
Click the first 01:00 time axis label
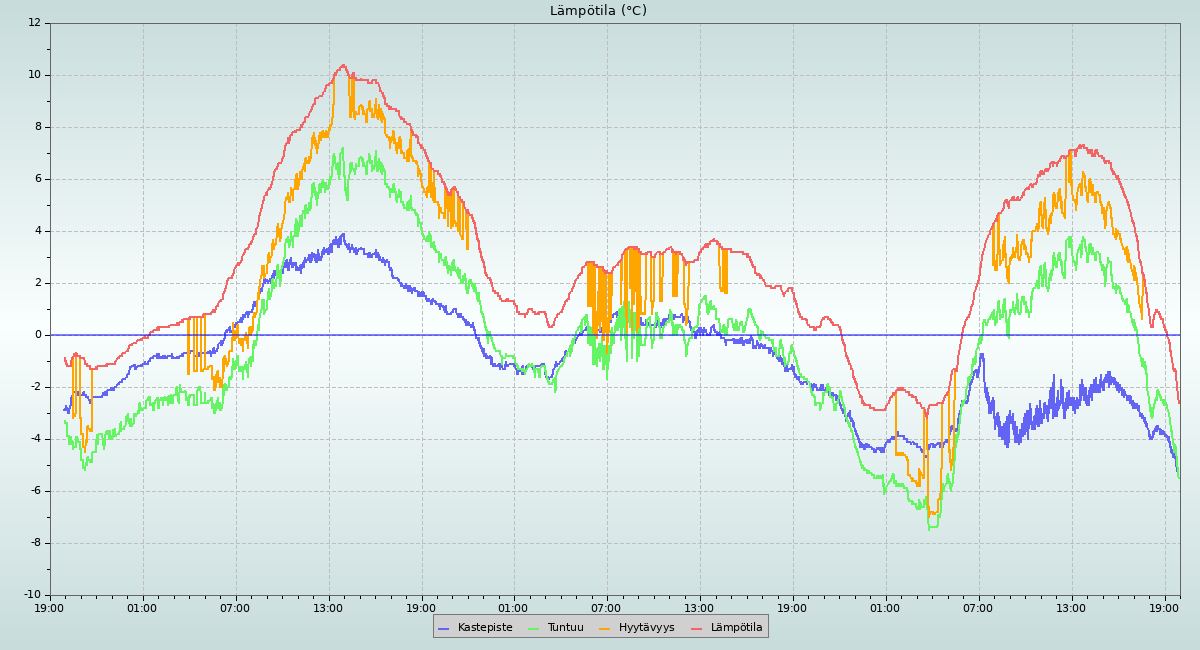[142, 607]
